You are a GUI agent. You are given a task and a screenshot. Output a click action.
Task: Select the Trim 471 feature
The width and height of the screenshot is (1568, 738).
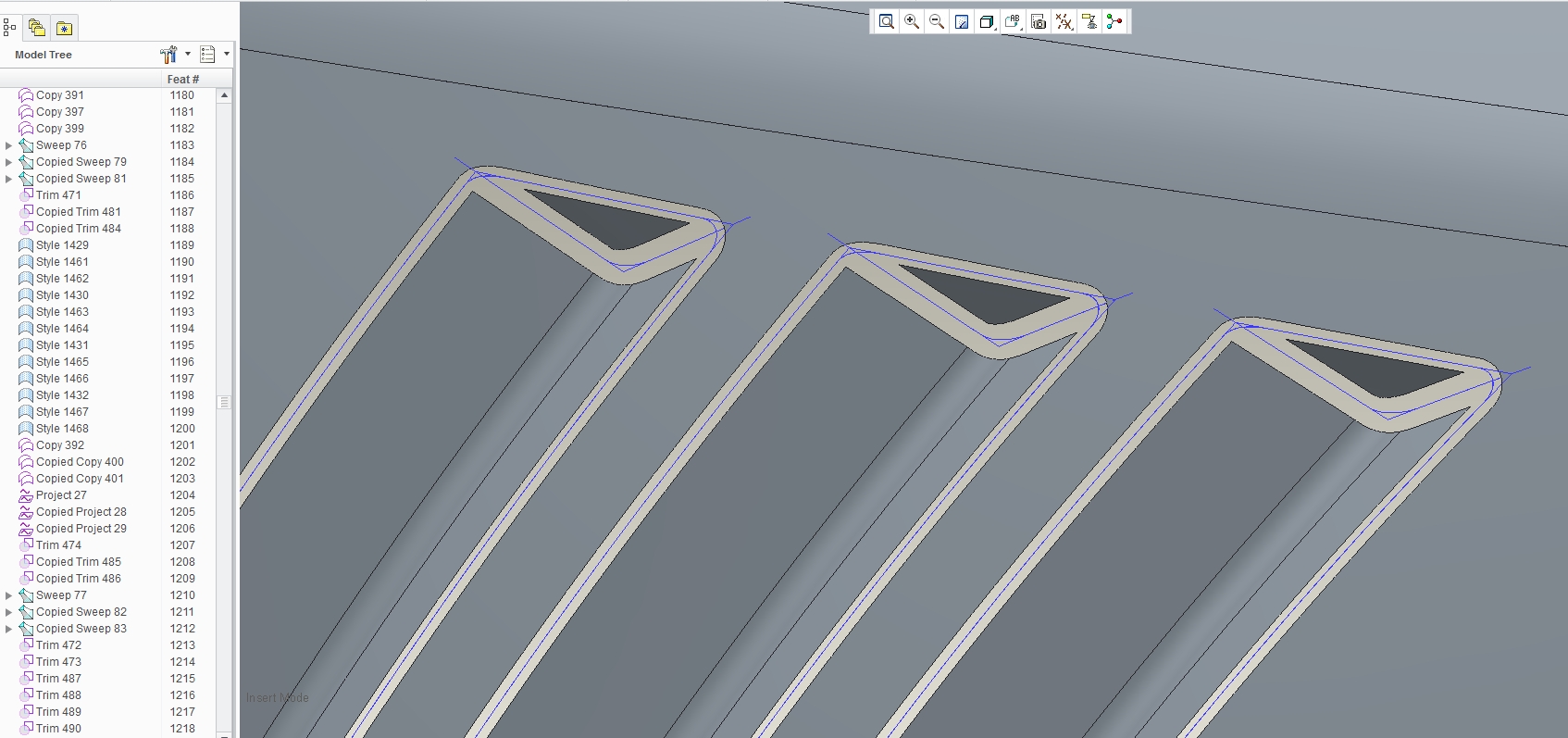click(x=58, y=195)
